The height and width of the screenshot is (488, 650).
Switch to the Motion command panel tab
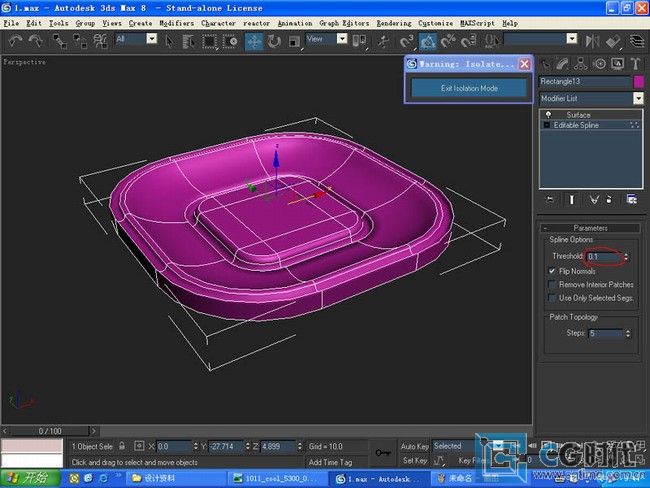pos(599,64)
